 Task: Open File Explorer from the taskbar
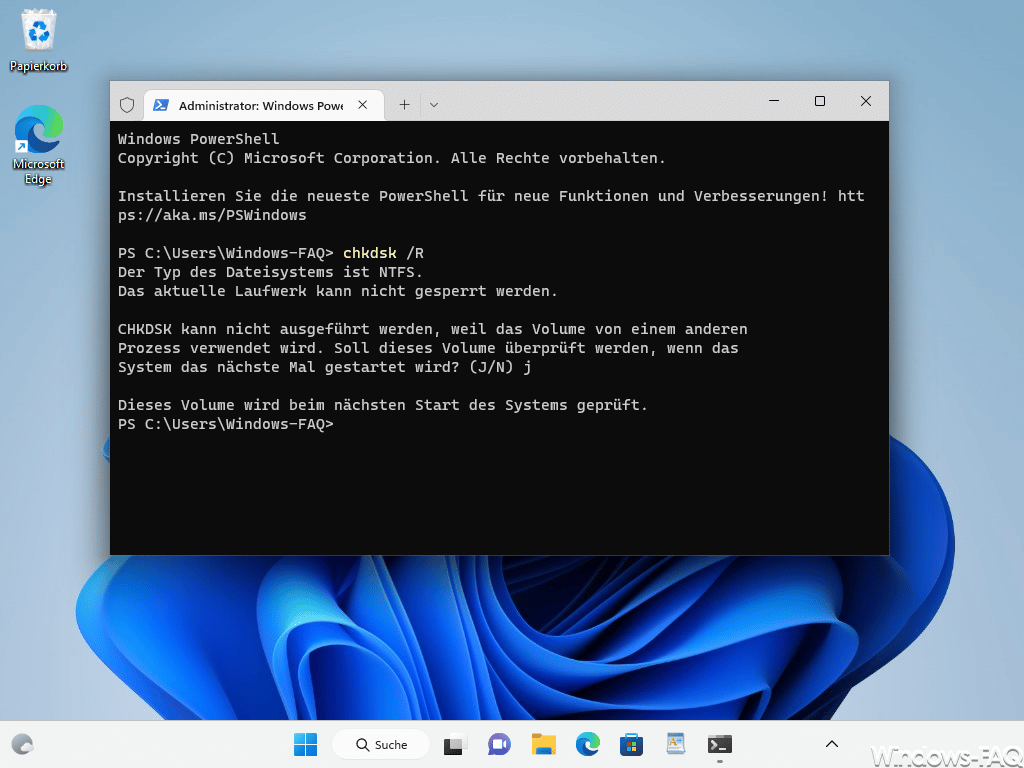[543, 744]
